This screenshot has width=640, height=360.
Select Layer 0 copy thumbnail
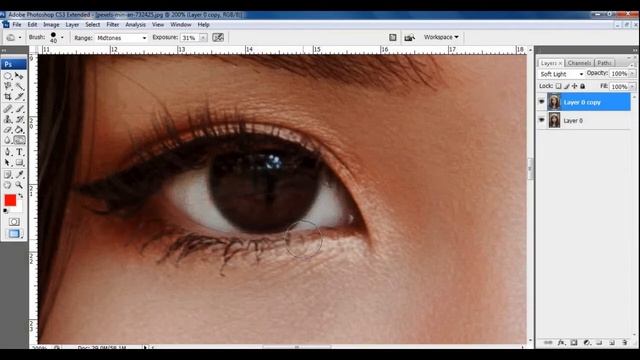[554, 102]
